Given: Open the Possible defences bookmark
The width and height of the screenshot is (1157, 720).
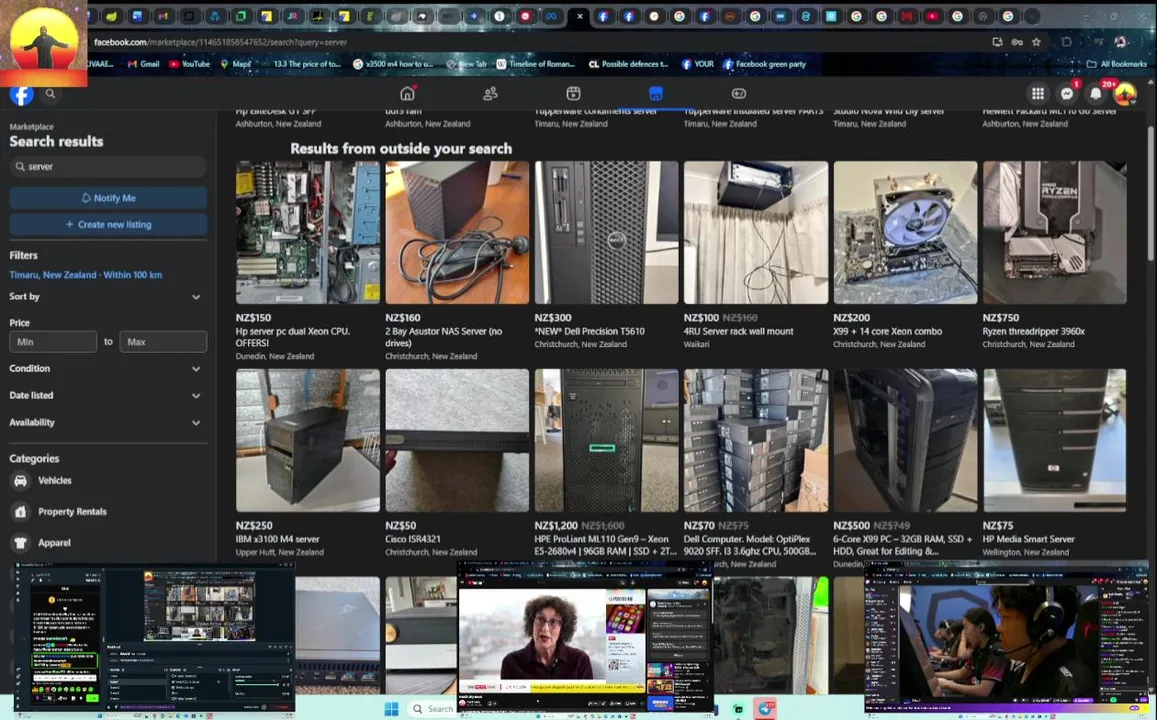Looking at the screenshot, I should coord(628,64).
